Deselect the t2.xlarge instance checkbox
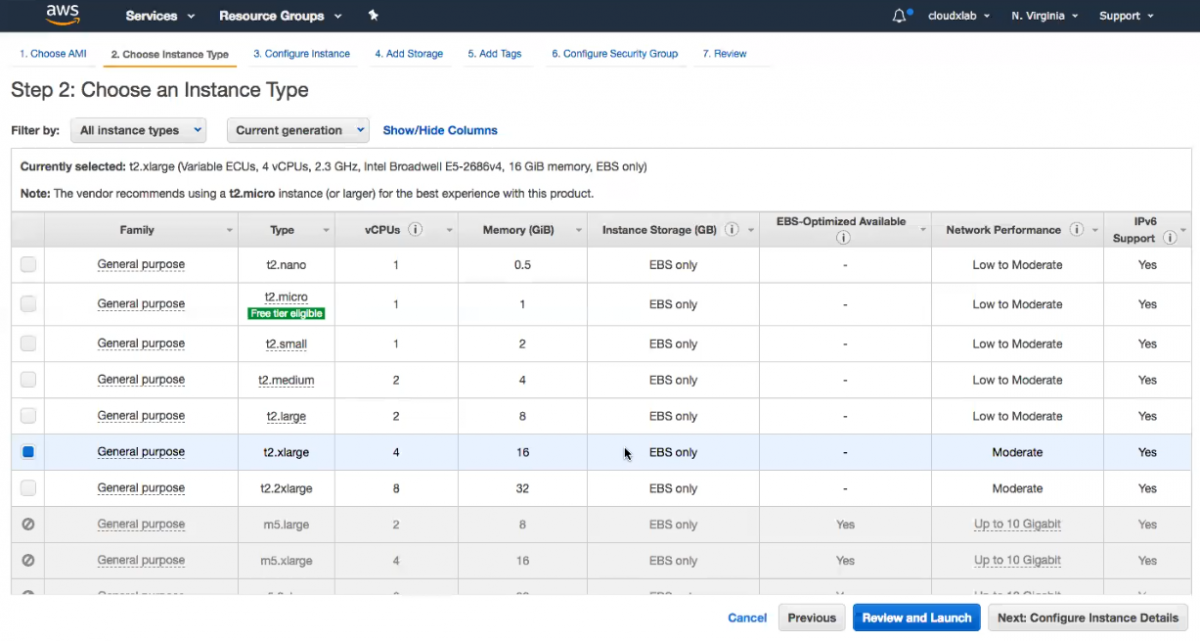Screen dimensions: 1200x641 (x=28, y=452)
